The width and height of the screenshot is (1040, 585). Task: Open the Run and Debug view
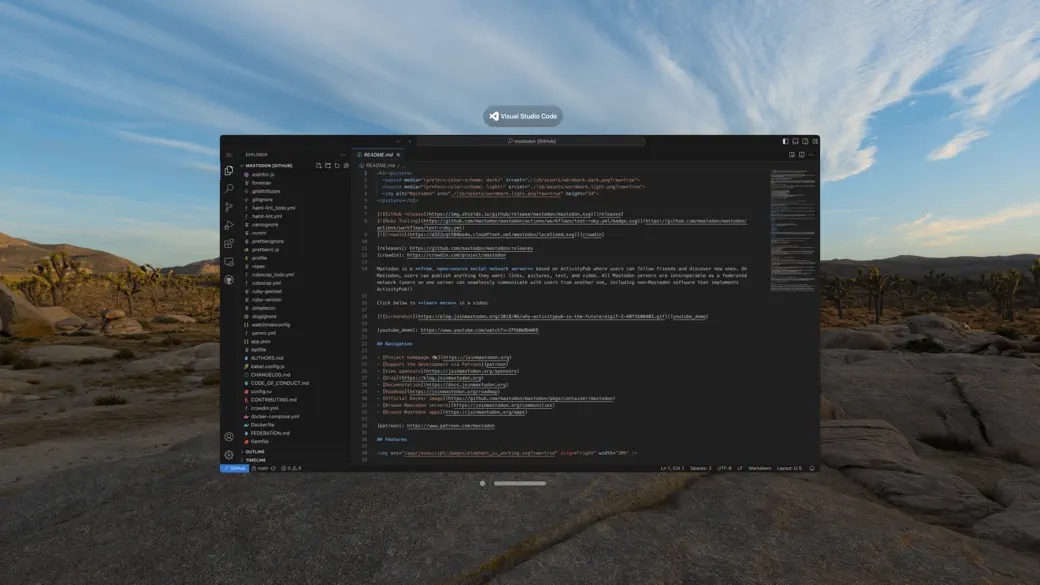229,224
